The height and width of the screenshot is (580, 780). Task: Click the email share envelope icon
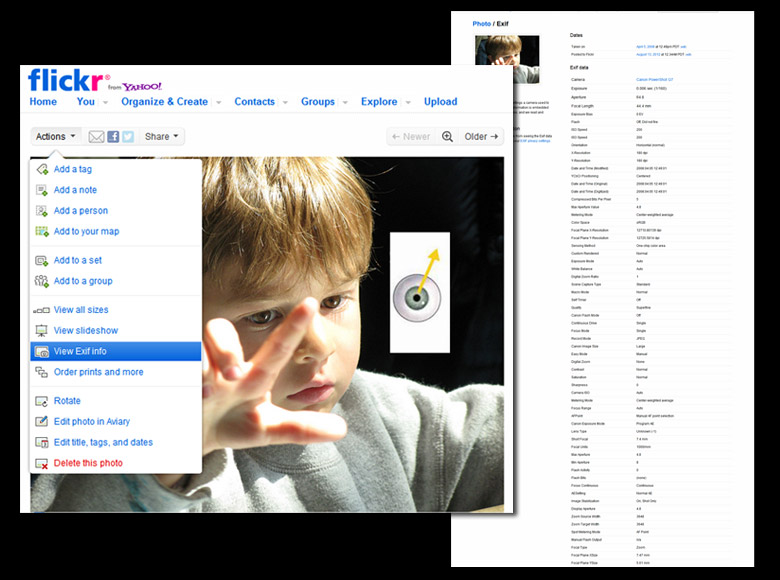pyautogui.click(x=96, y=137)
